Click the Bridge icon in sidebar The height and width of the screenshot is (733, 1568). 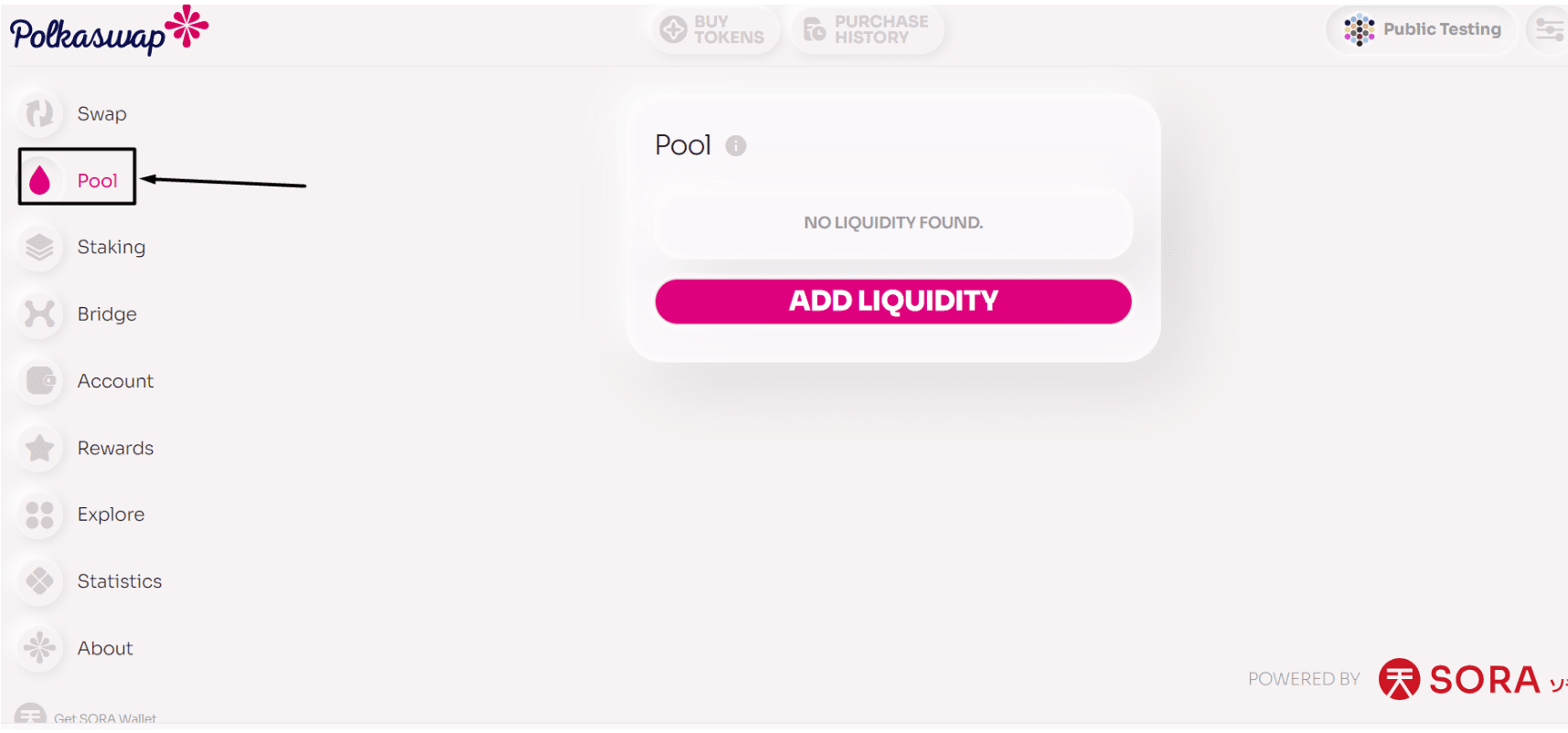point(39,313)
